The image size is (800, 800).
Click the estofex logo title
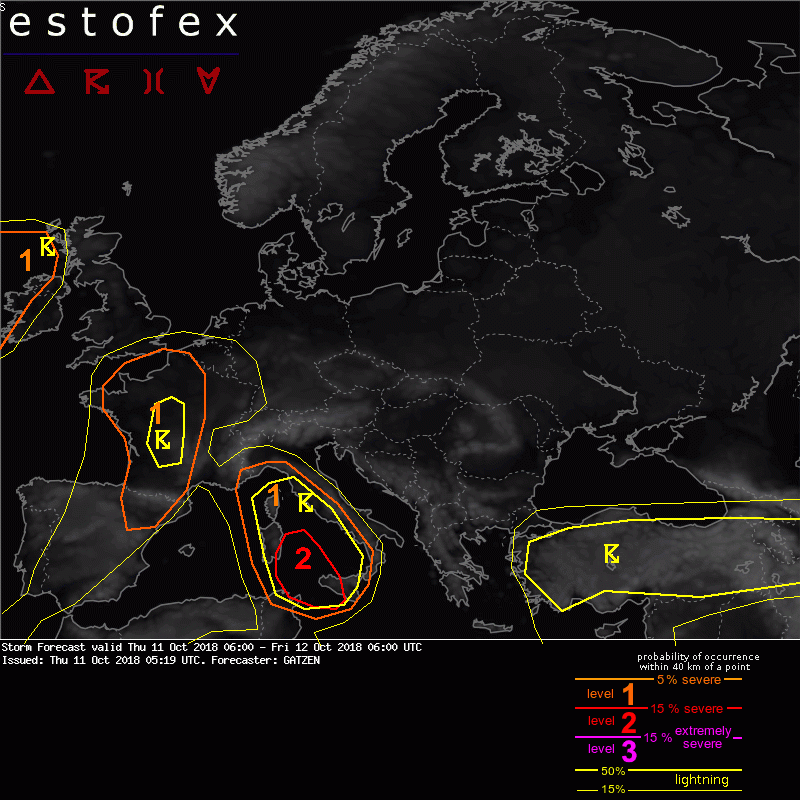pyautogui.click(x=123, y=23)
